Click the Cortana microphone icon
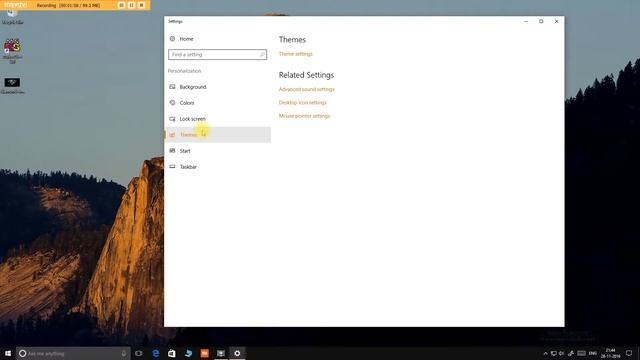The height and width of the screenshot is (360, 640). coord(124,353)
